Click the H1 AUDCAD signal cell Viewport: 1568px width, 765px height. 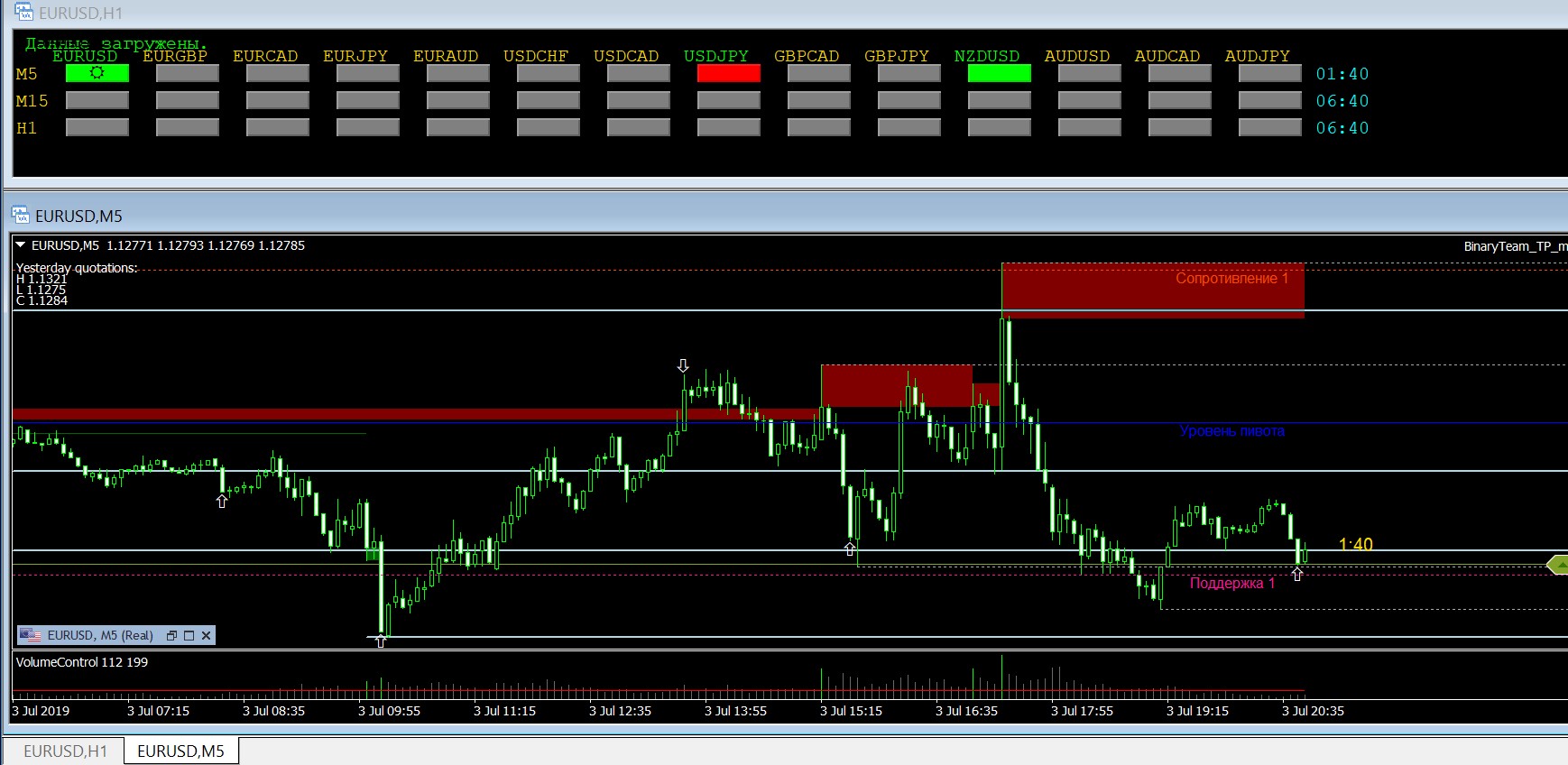pos(1180,127)
